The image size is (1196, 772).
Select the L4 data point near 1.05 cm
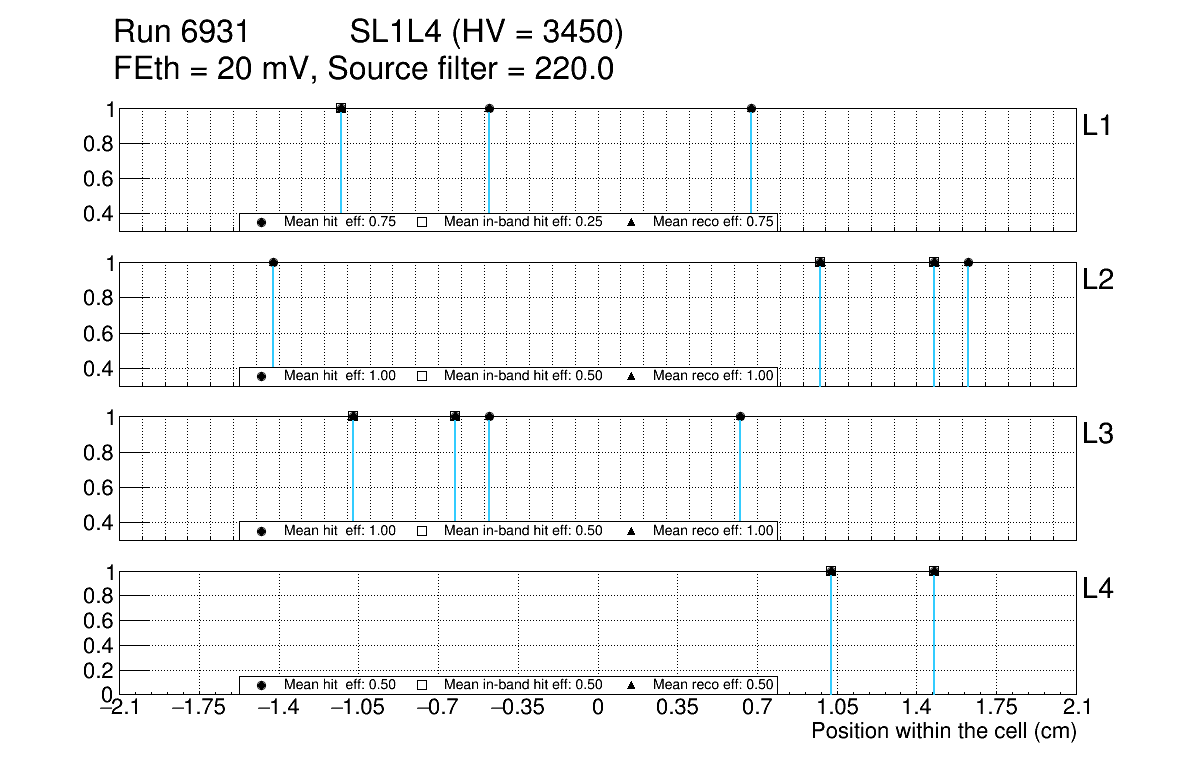[x=831, y=571]
